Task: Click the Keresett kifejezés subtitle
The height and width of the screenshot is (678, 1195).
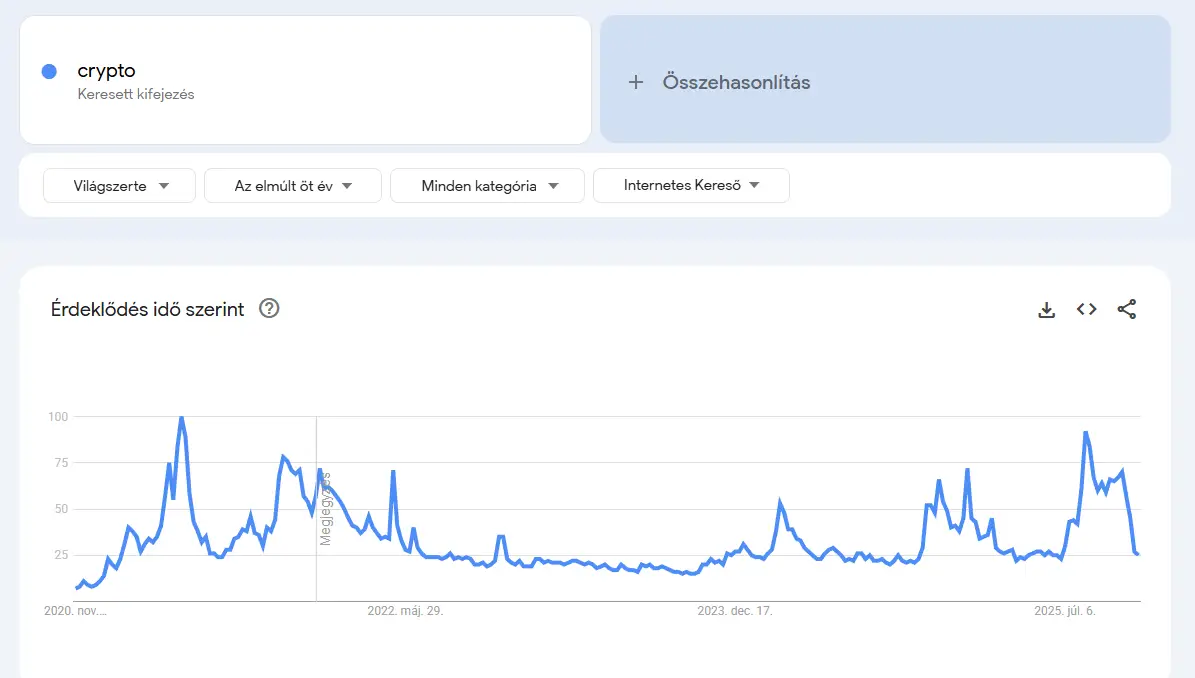Action: [x=136, y=94]
